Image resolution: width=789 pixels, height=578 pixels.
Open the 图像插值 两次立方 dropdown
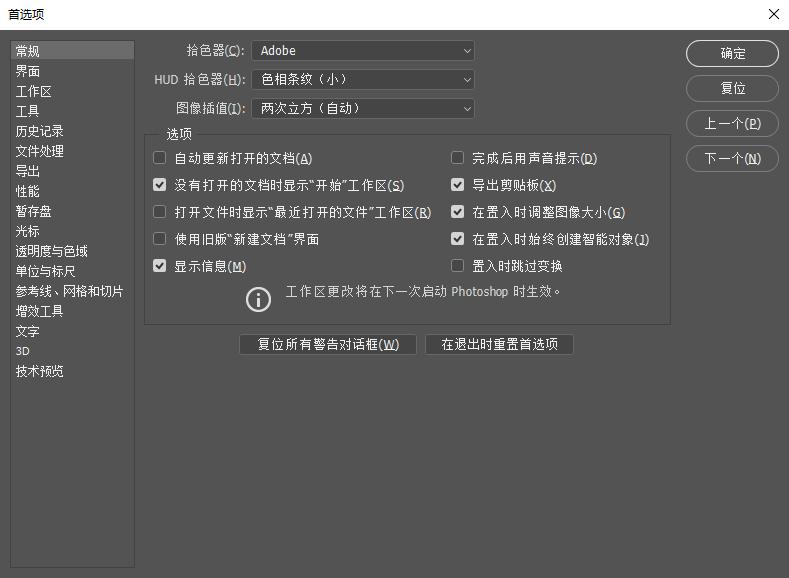click(x=363, y=108)
